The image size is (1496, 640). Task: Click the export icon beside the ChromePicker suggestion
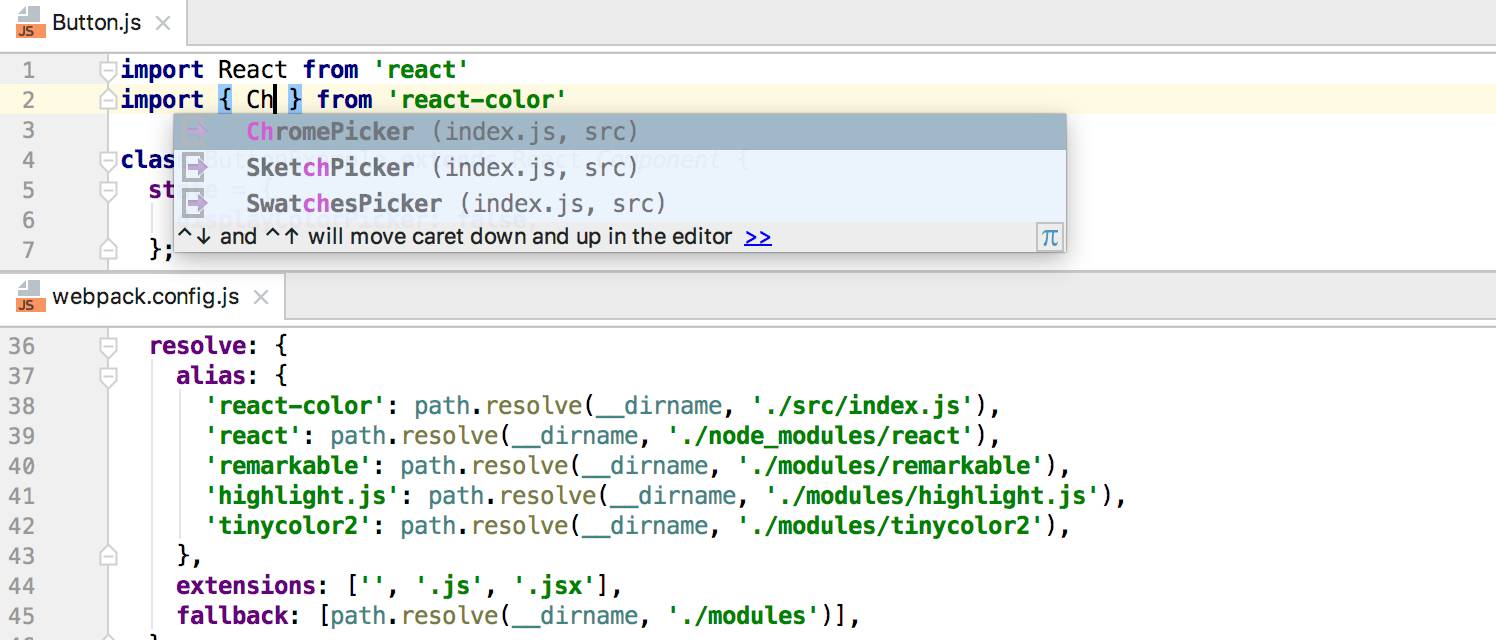[196, 132]
